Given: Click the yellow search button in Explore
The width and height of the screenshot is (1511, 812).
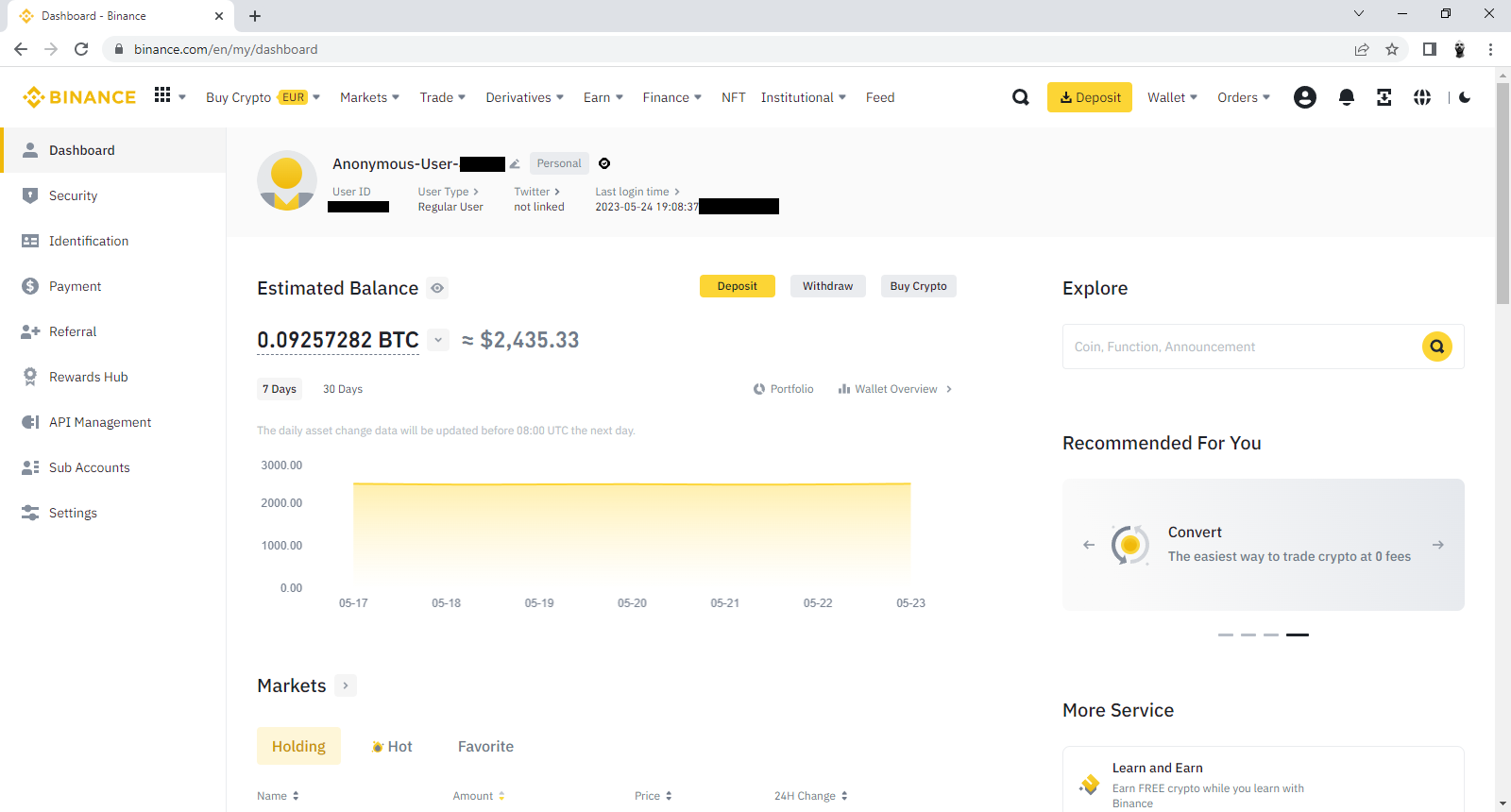Looking at the screenshot, I should point(1437,347).
